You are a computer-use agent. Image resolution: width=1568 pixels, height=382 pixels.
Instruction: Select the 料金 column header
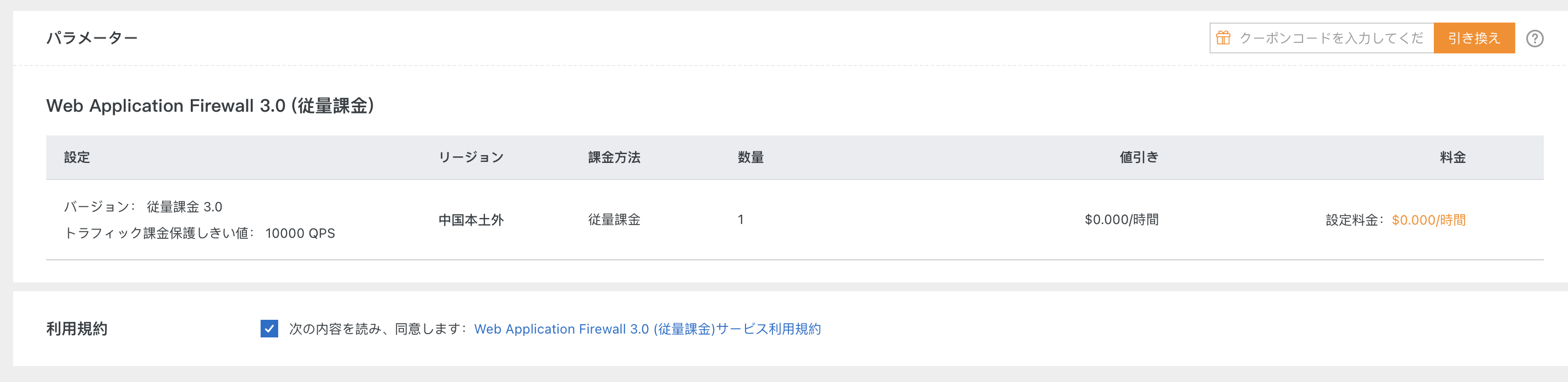(x=1467, y=157)
